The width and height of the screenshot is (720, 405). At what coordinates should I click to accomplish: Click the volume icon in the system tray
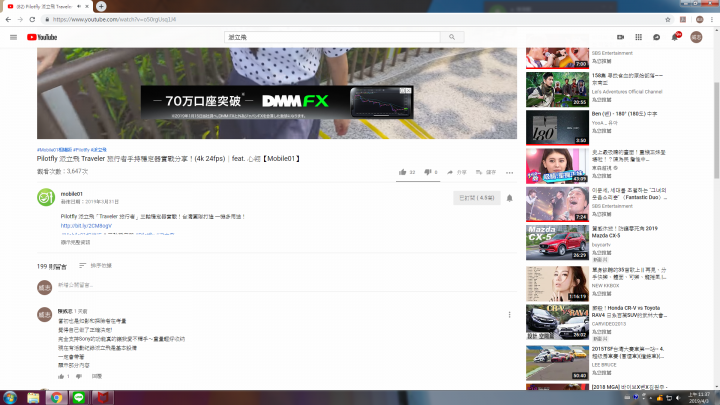pyautogui.click(x=678, y=398)
